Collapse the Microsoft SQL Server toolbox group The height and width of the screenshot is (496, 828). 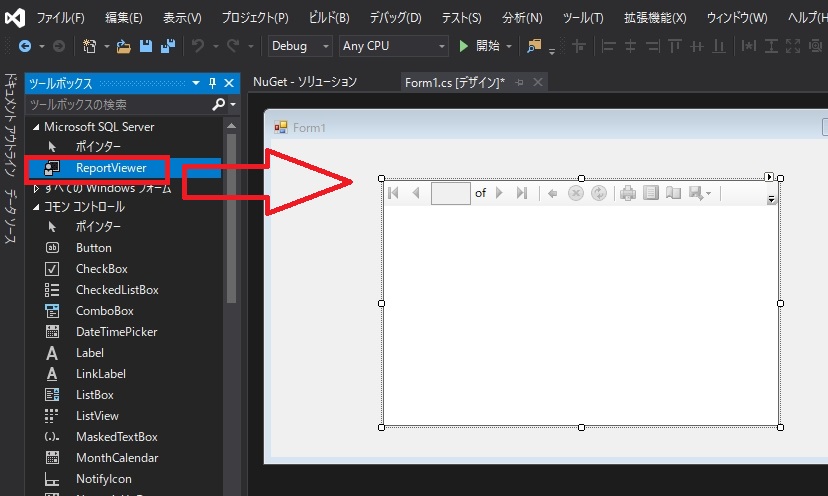(x=36, y=127)
